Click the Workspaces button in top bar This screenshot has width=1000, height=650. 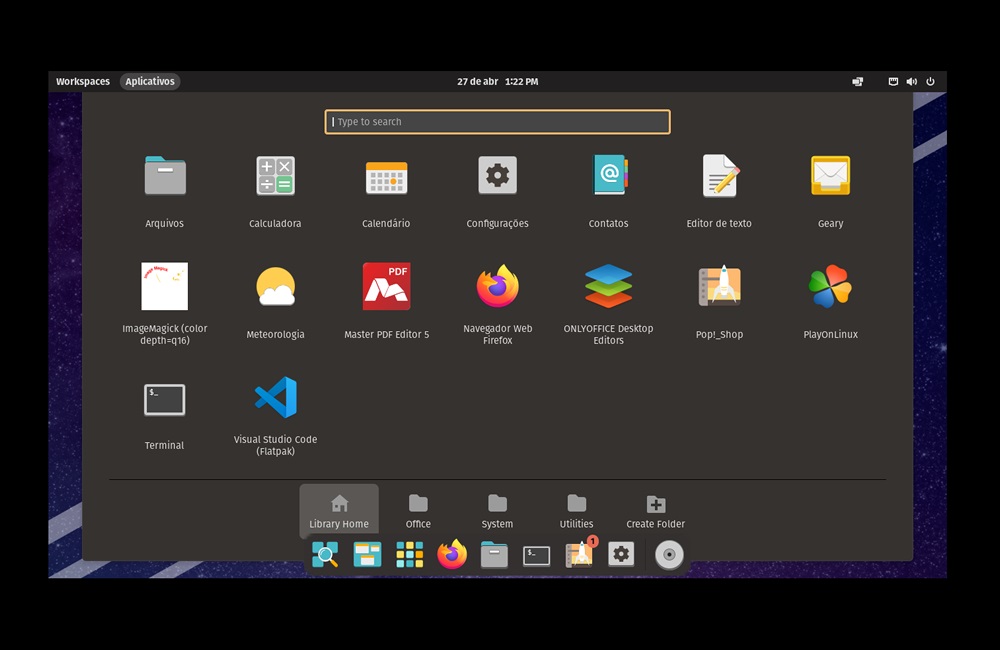83,82
